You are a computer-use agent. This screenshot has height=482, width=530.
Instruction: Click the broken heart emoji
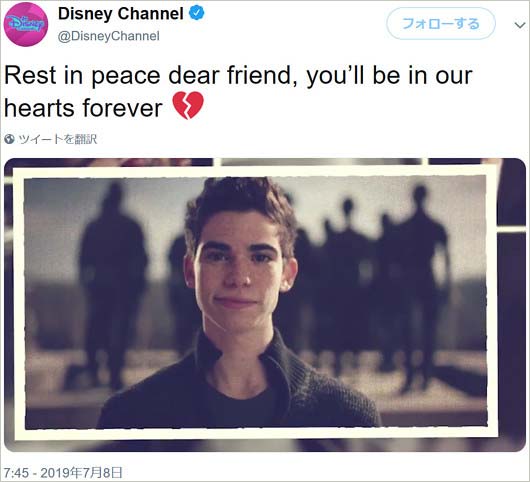tap(188, 106)
